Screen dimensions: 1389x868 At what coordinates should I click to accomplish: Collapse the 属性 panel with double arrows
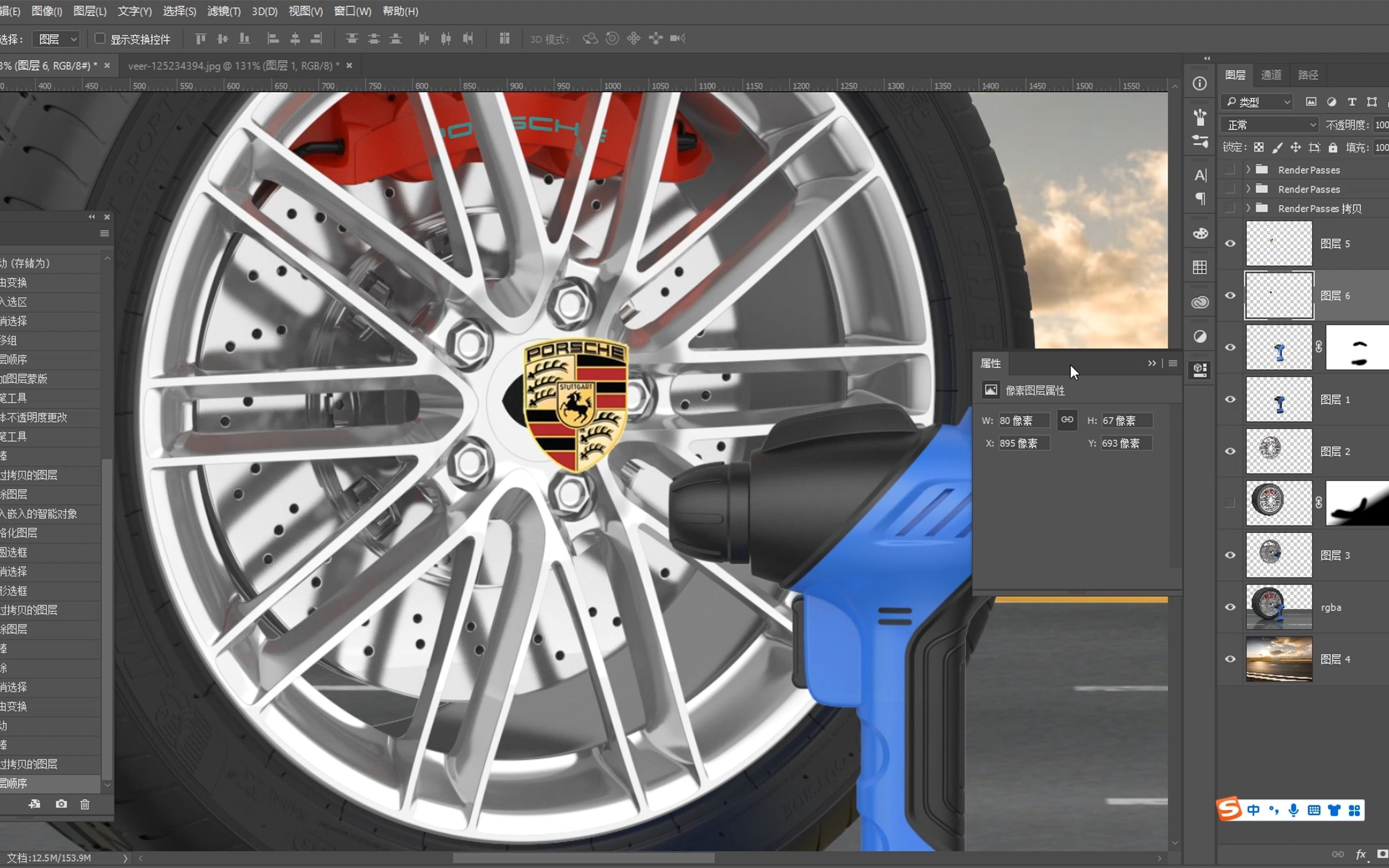[1152, 363]
